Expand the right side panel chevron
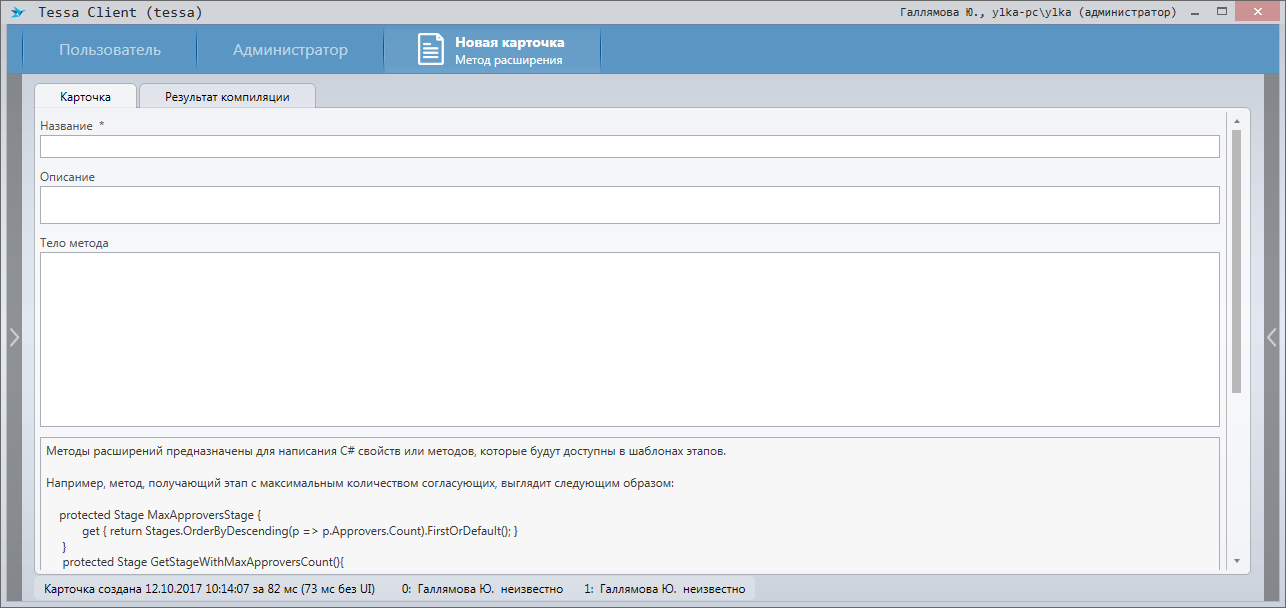The height and width of the screenshot is (608, 1286). tap(1272, 338)
